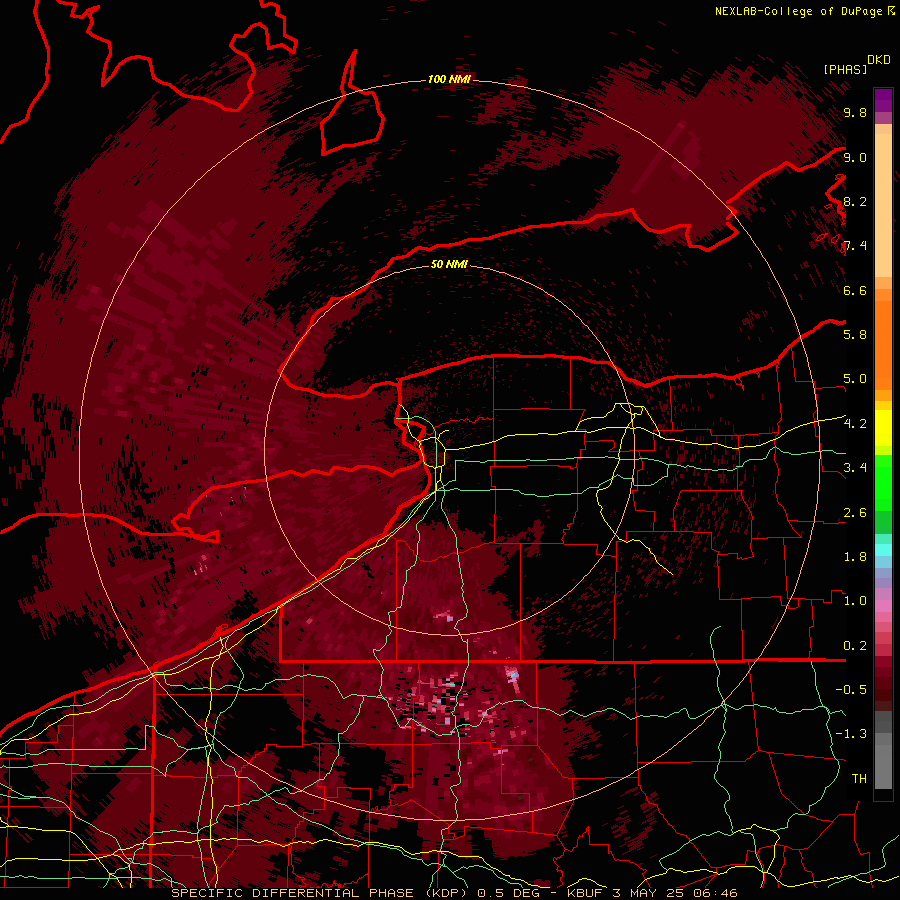Click the 0.2 value on the scale
This screenshot has height=900, width=900.
pos(855,646)
